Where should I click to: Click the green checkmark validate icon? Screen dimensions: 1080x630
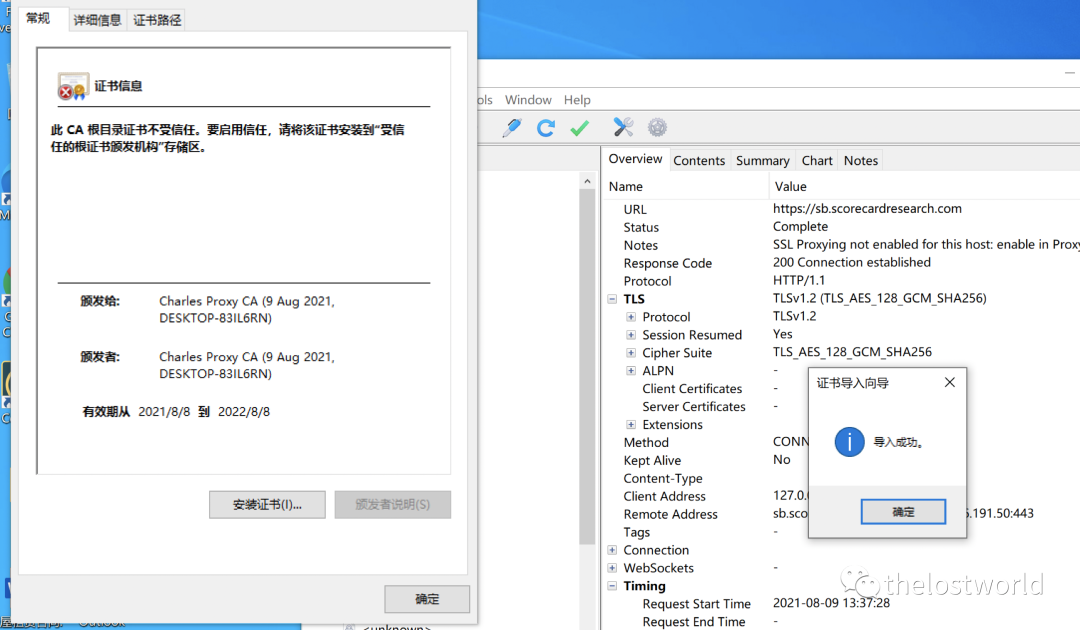click(x=580, y=127)
